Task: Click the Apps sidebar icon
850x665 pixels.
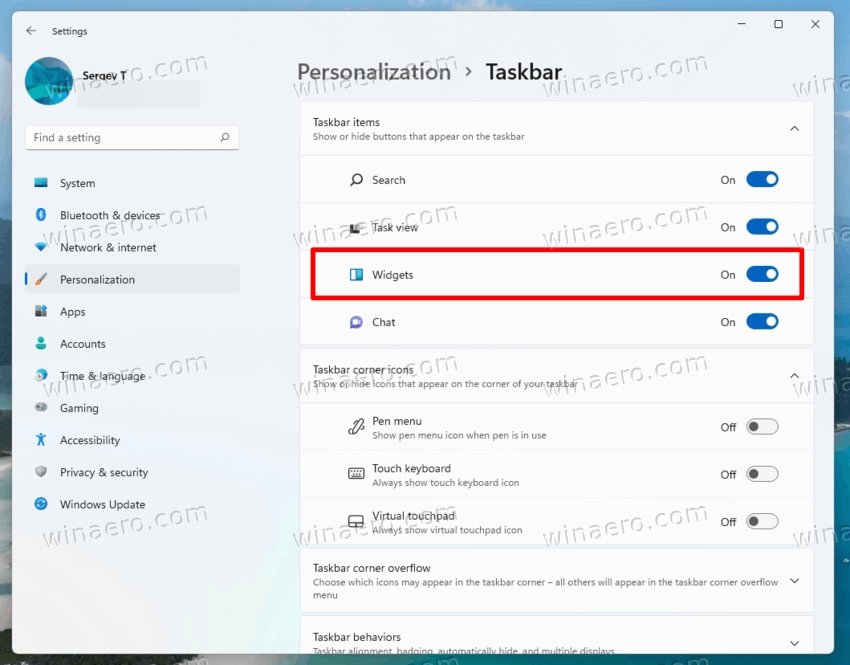Action: 41,311
